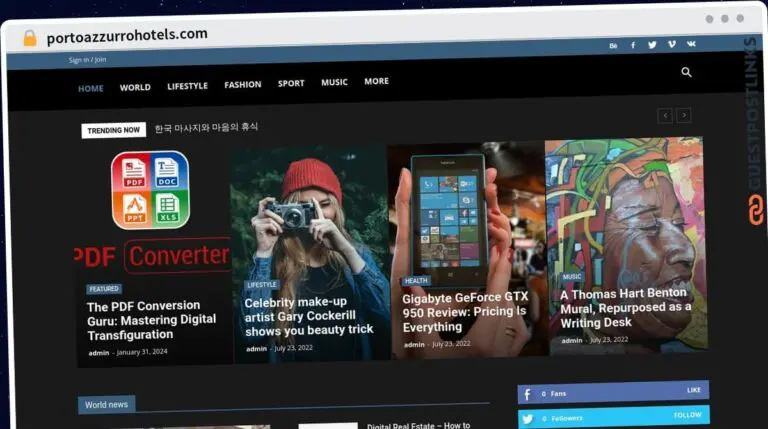Switch to the World news tab
Screen dimensions: 768x429
point(106,405)
